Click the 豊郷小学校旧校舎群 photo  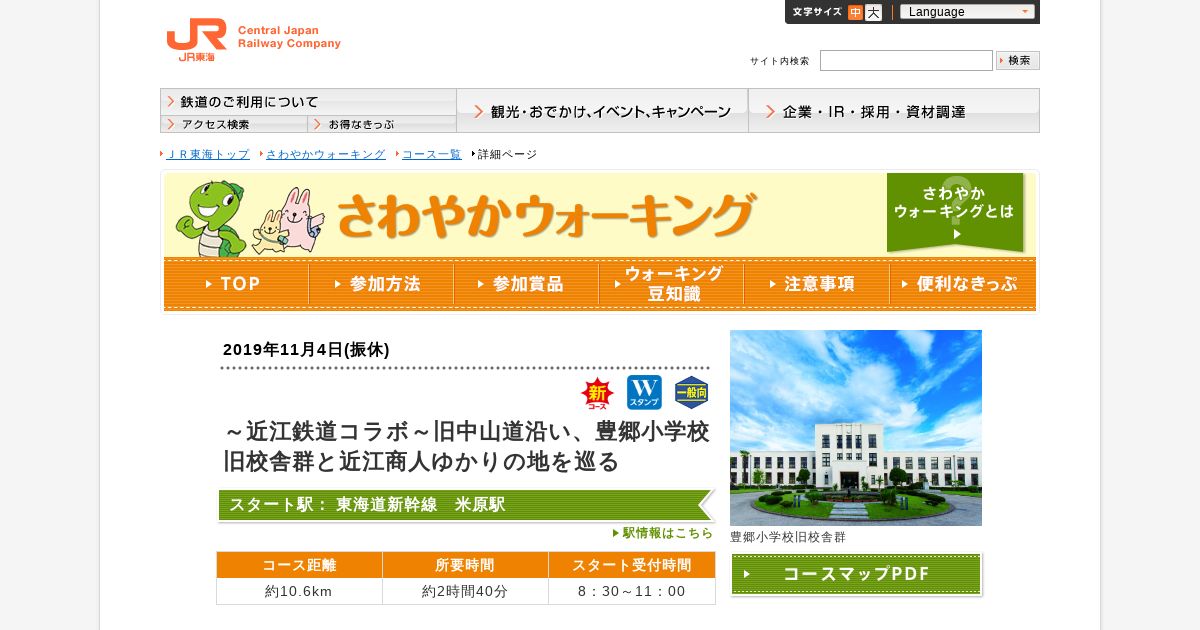(856, 428)
